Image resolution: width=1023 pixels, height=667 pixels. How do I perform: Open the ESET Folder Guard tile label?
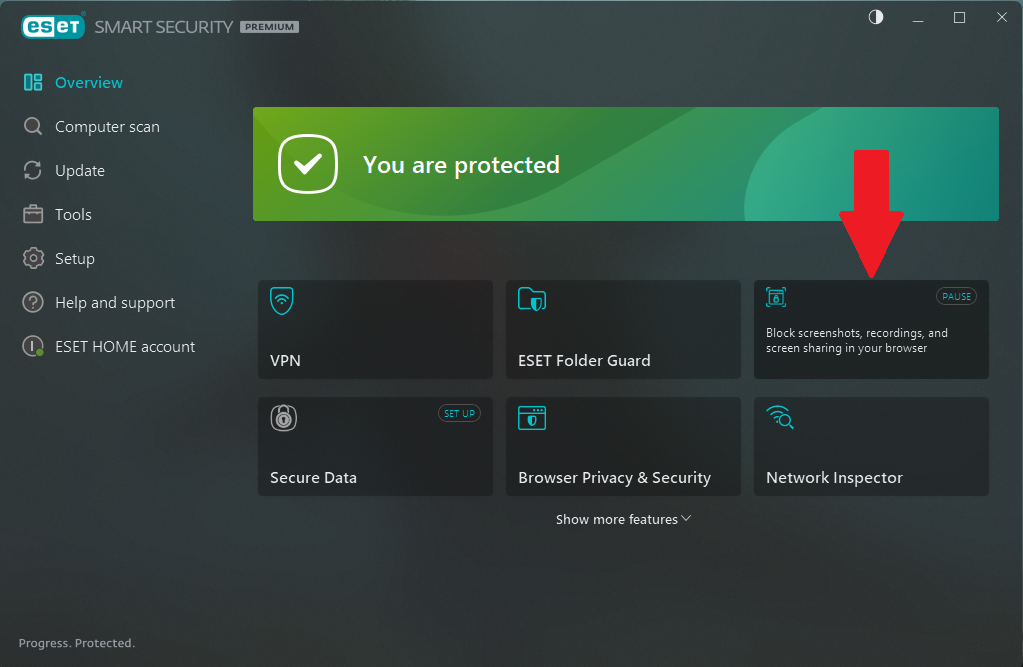(x=584, y=360)
